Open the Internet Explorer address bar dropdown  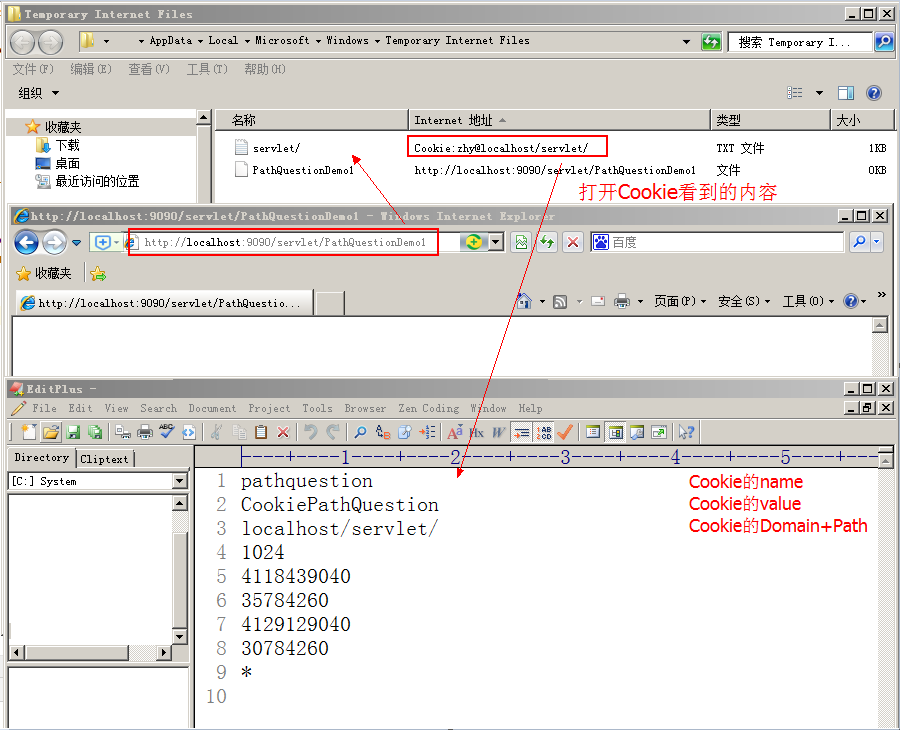click(x=496, y=242)
